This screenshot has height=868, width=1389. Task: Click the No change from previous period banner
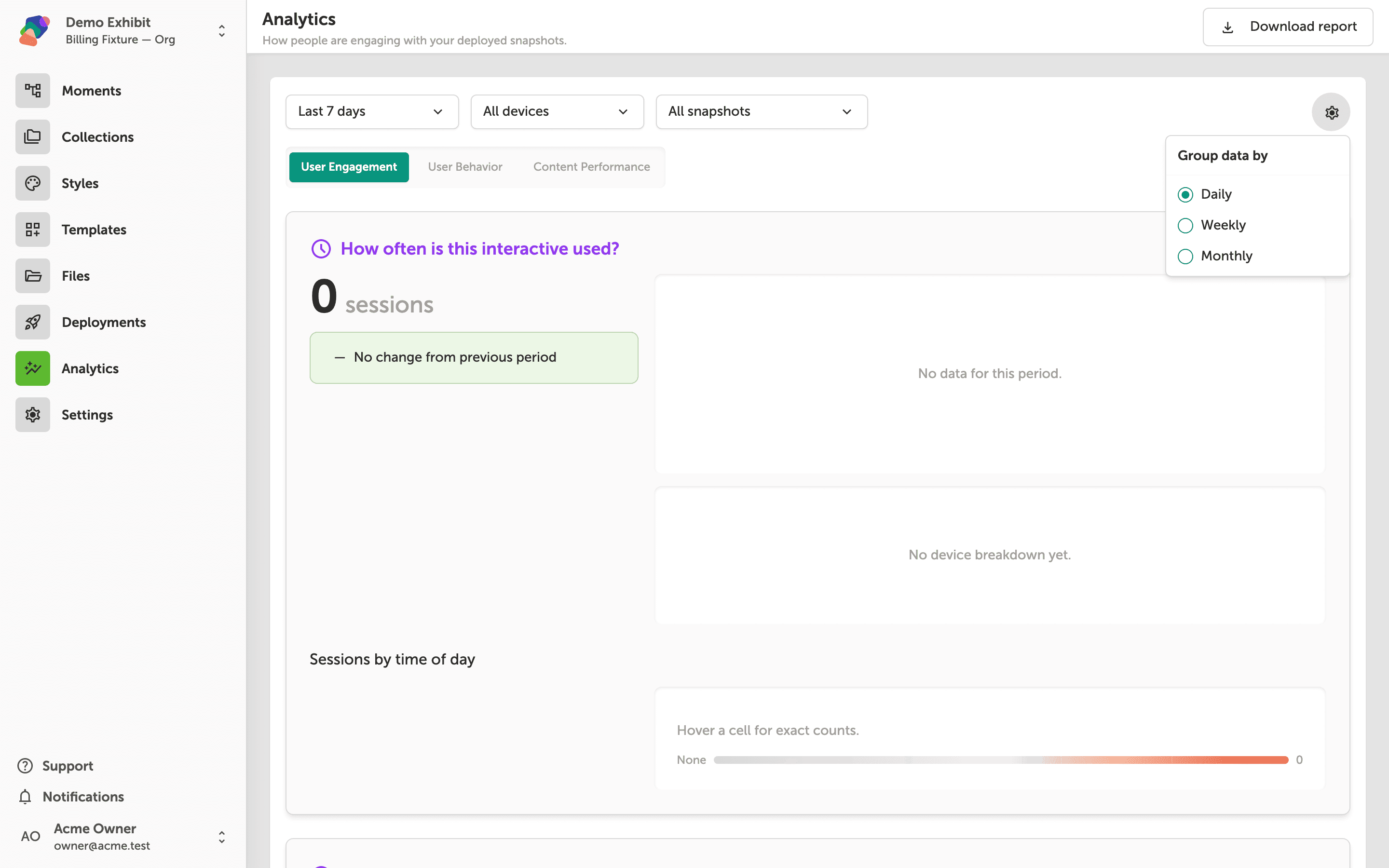[x=474, y=358]
